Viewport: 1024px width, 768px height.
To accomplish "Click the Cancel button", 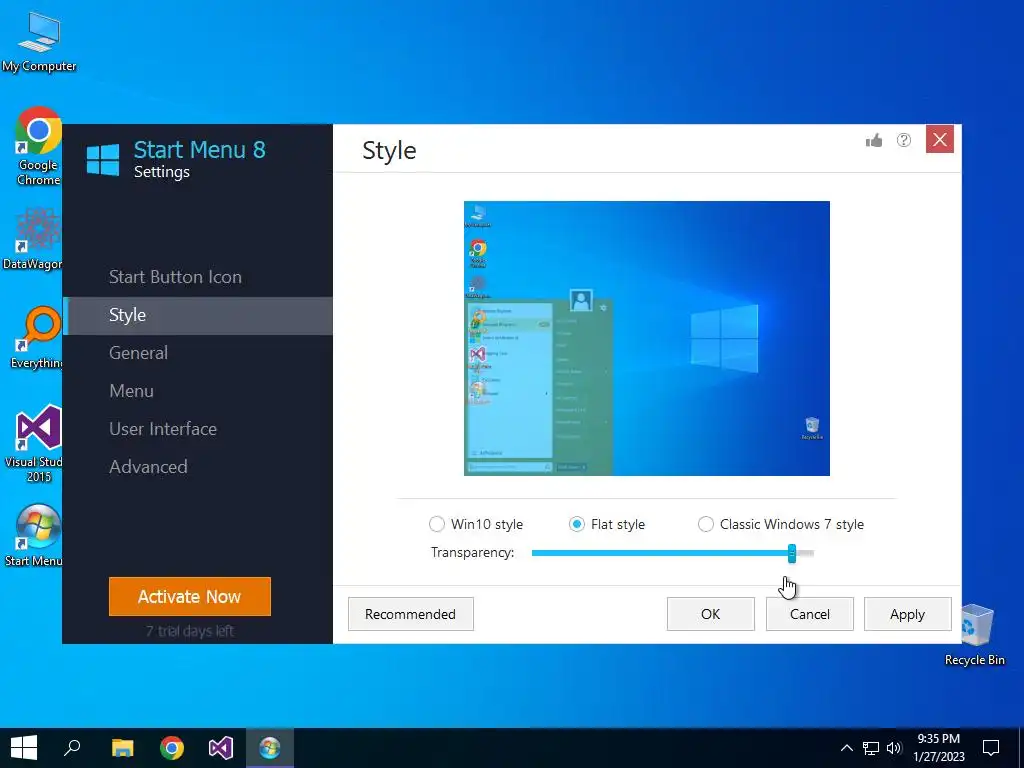I will [810, 615].
